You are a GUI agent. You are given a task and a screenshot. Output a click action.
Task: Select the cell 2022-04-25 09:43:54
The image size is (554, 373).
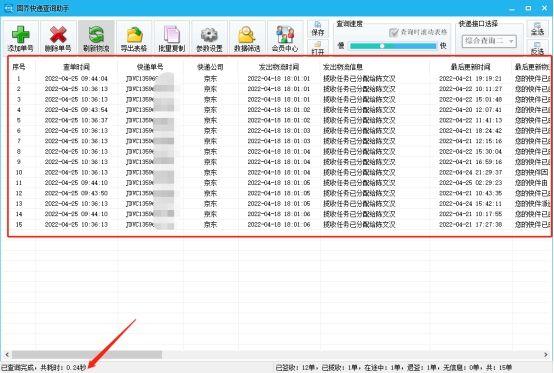(x=76, y=110)
